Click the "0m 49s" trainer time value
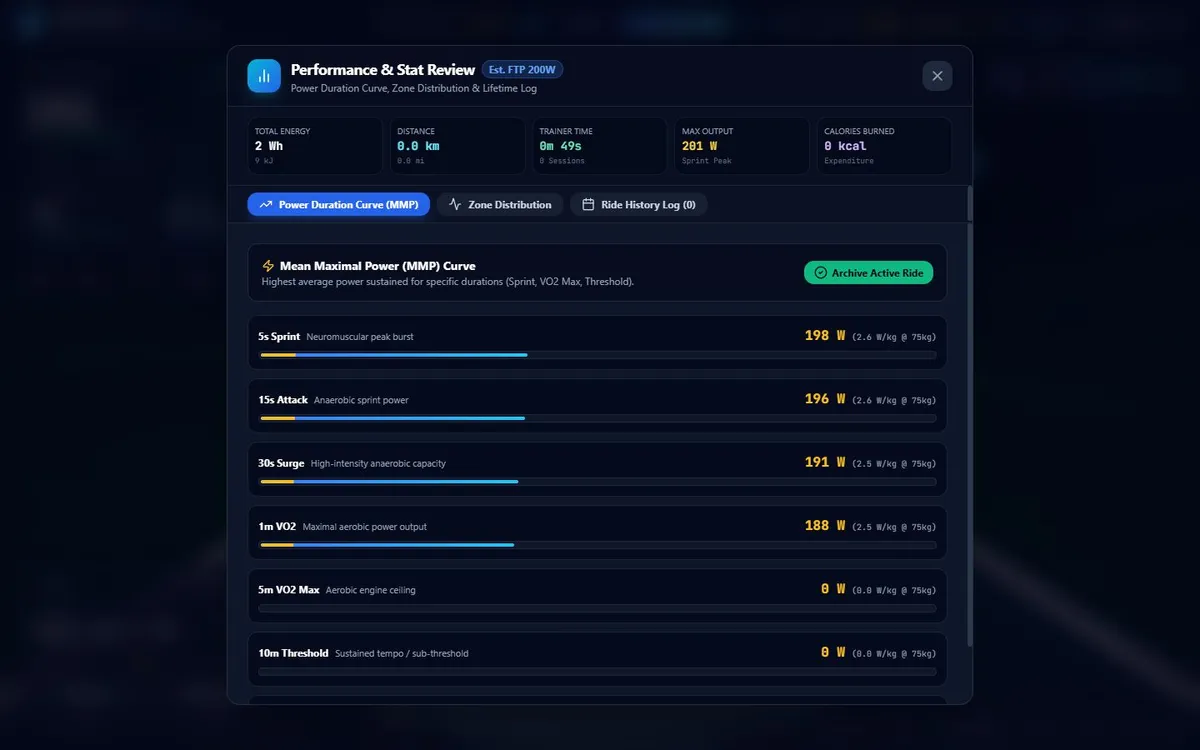 coord(560,146)
